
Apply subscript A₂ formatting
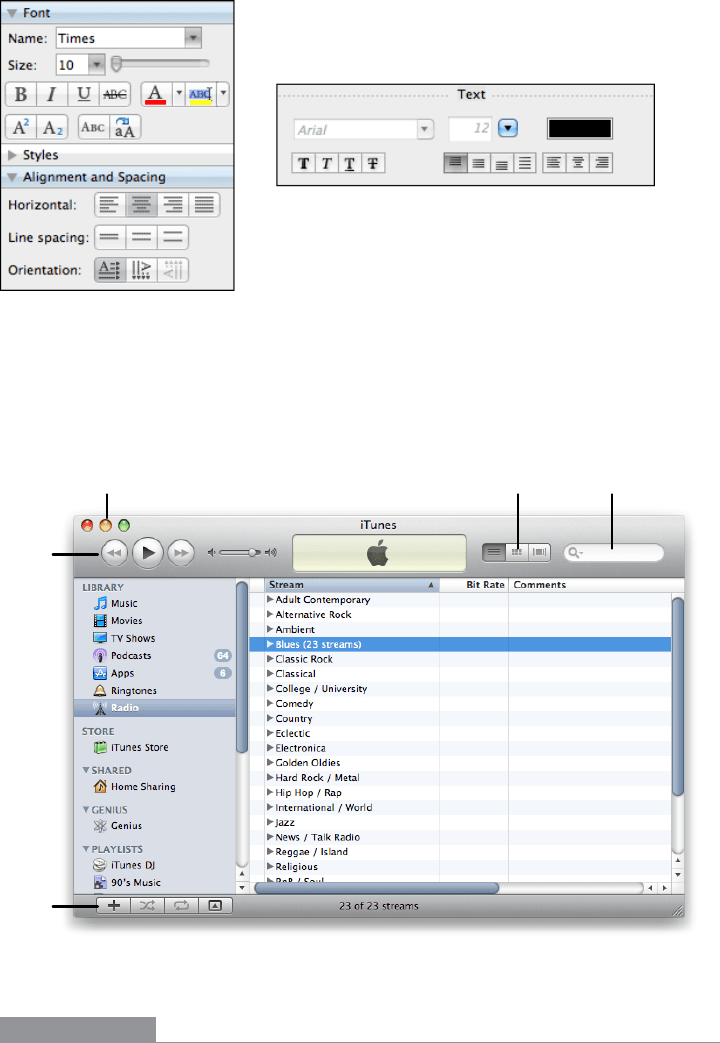(x=52, y=127)
